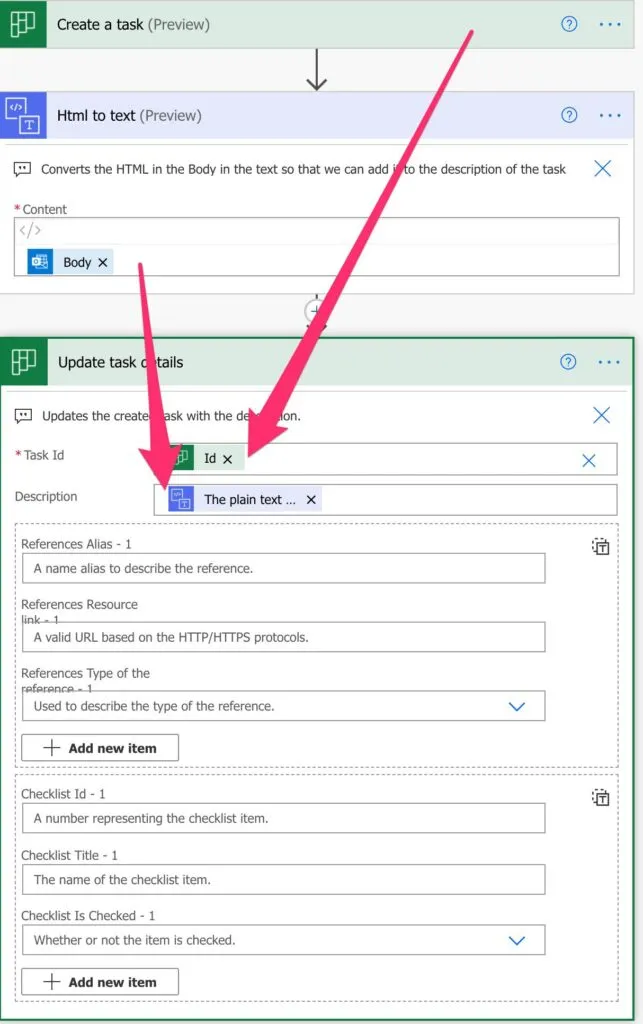Remove the plain text token from Description

(311, 500)
